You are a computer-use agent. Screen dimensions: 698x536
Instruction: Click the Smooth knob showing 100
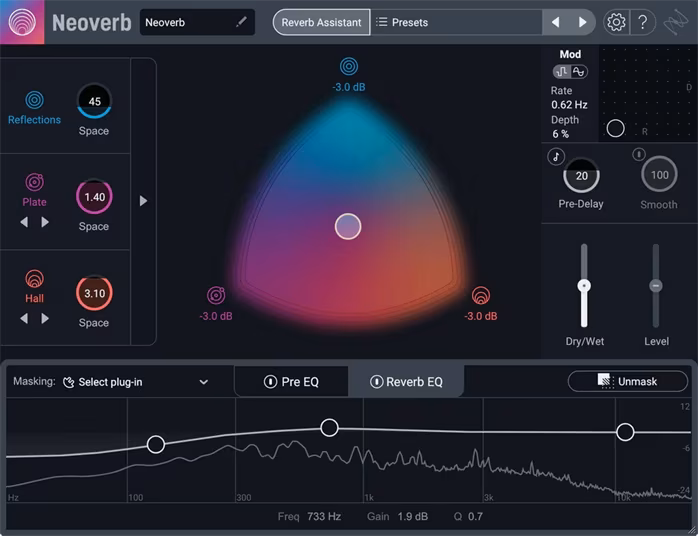(659, 175)
